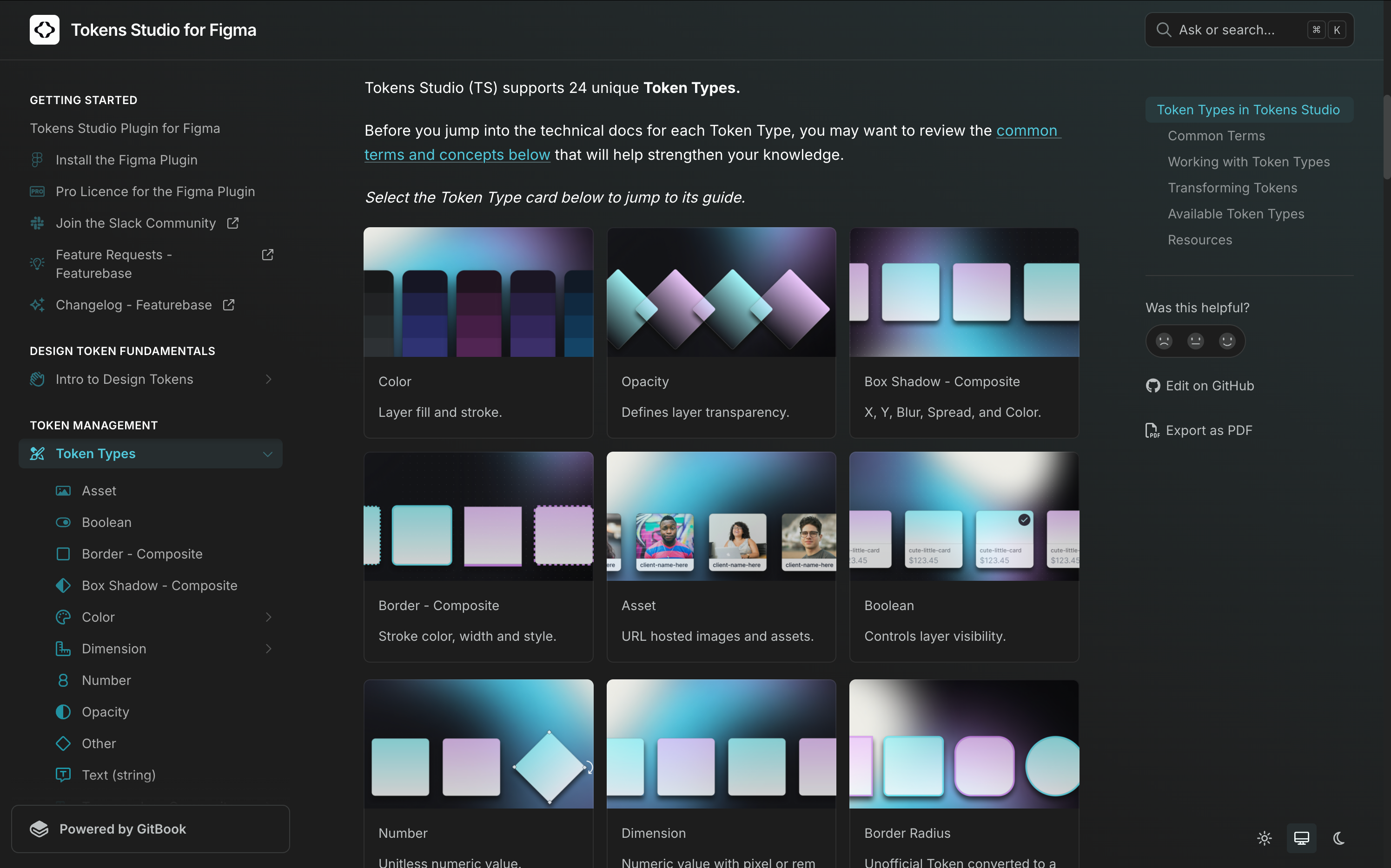Click Export as PDF
The height and width of the screenshot is (868, 1391).
[1199, 431]
